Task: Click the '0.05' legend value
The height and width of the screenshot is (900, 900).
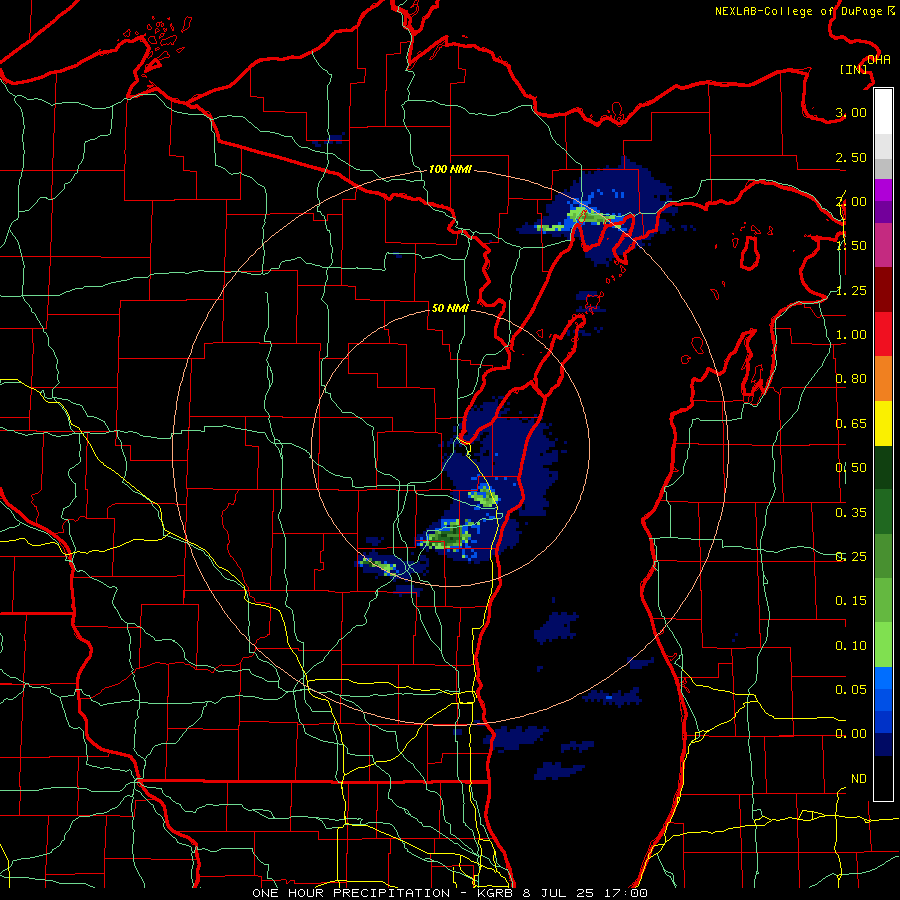Action: (851, 689)
